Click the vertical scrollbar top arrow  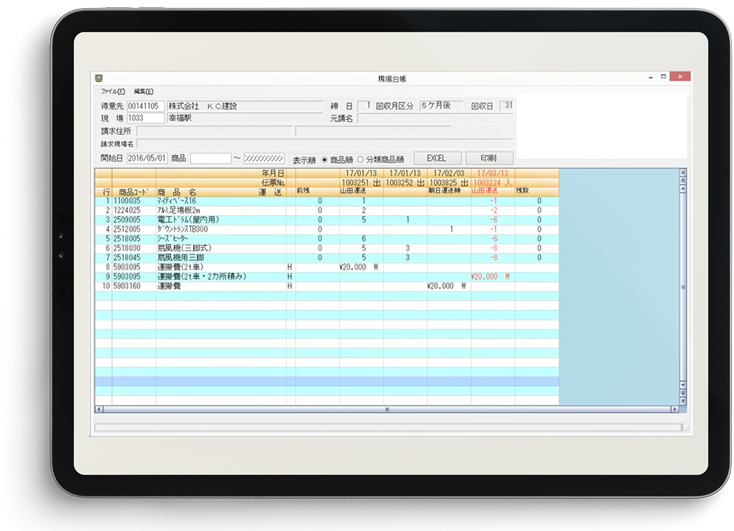click(x=683, y=172)
